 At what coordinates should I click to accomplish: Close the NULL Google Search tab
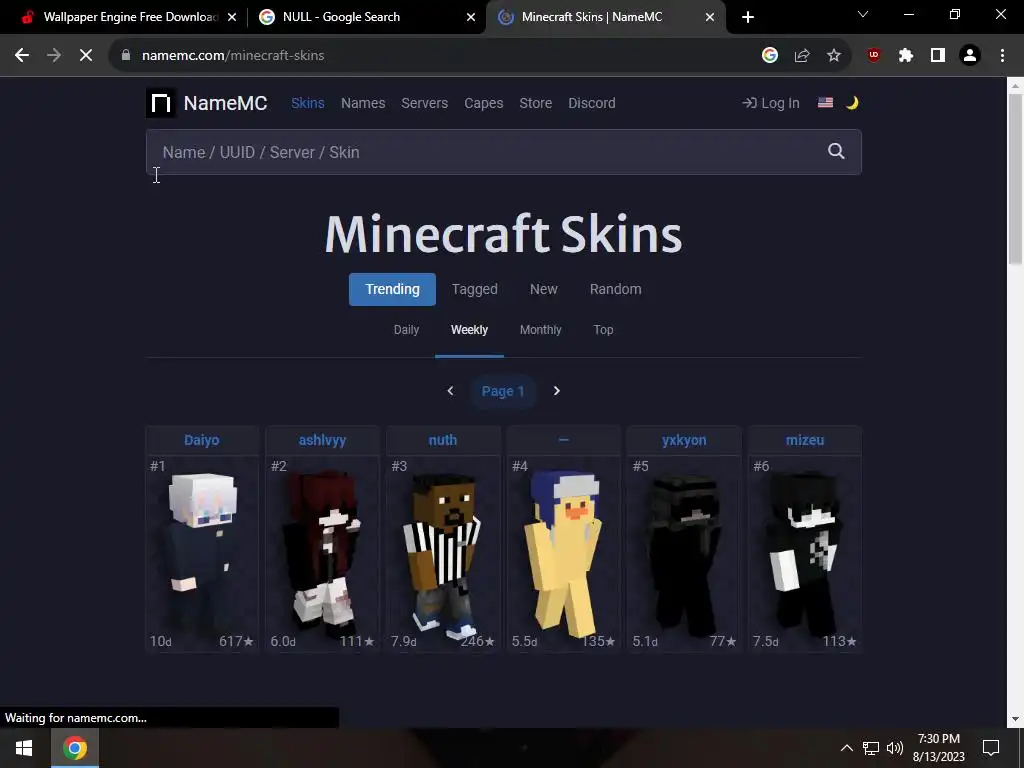coord(471,17)
